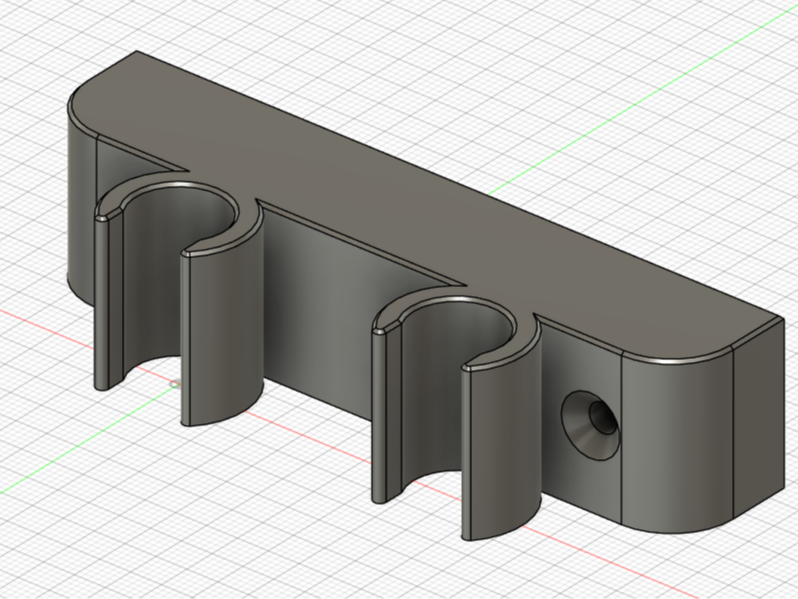Click the countersunk screw hole on the front
798x599 pixels.
590,425
